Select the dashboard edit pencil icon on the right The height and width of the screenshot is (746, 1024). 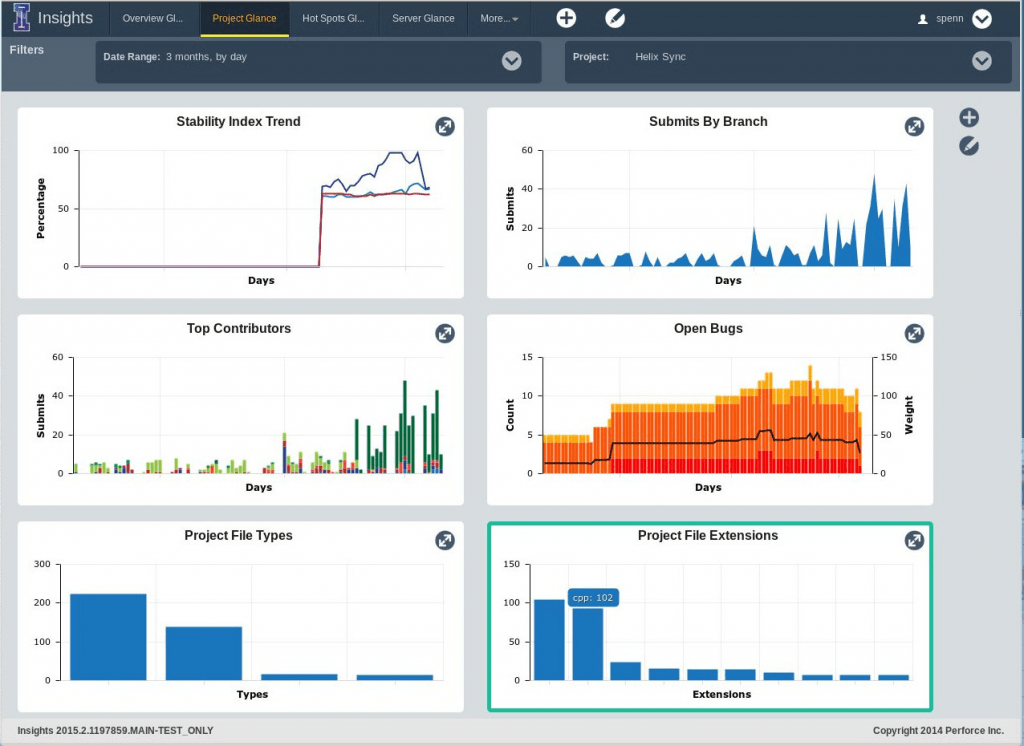(968, 146)
